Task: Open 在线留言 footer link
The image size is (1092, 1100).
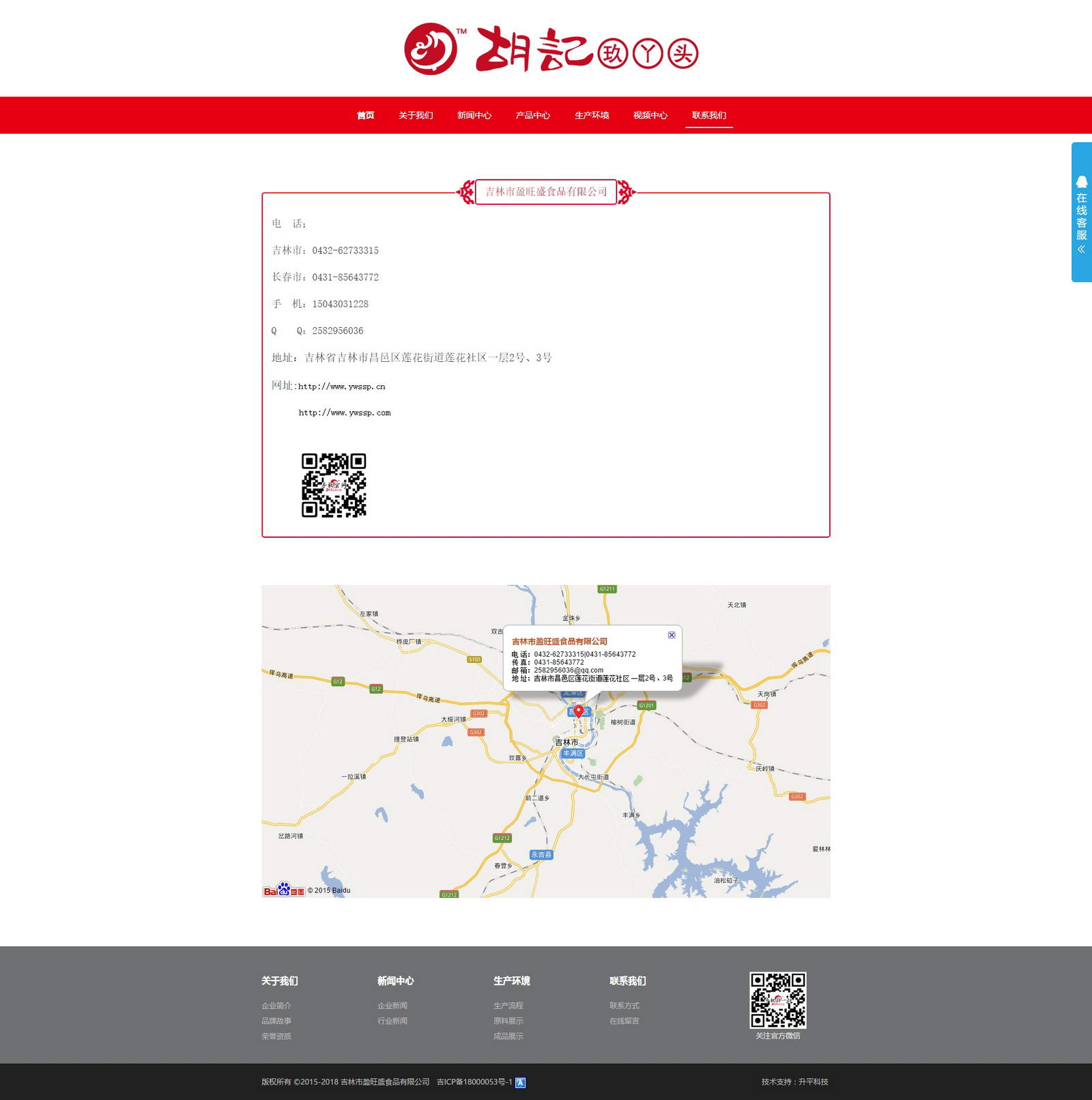Action: tap(624, 1021)
